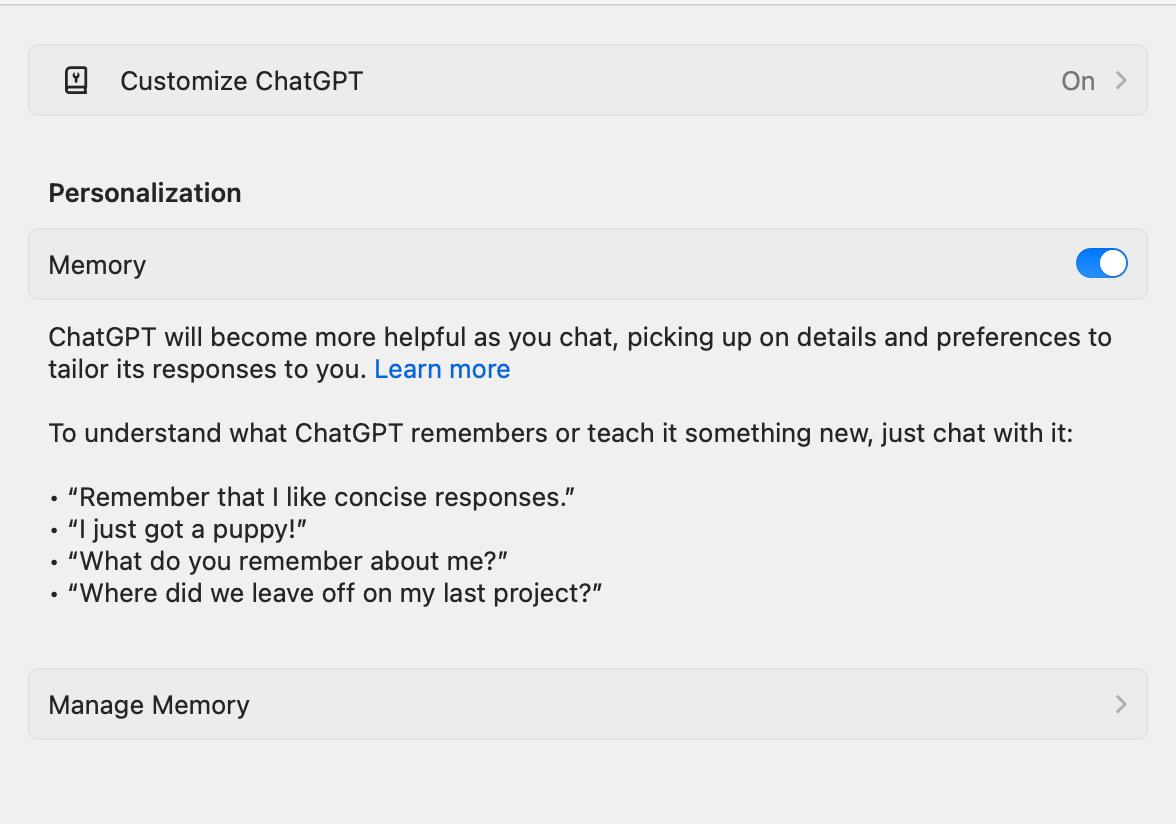Click the "Remember that I like concise responses." example

click(x=320, y=497)
